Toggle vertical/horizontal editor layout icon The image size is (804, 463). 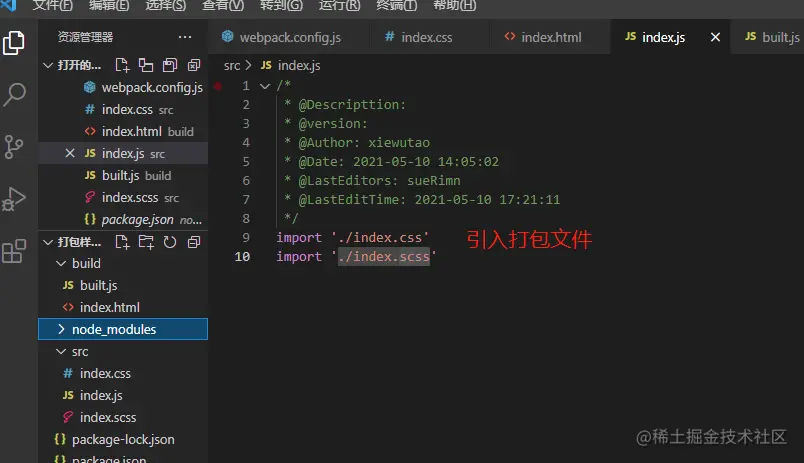point(146,65)
